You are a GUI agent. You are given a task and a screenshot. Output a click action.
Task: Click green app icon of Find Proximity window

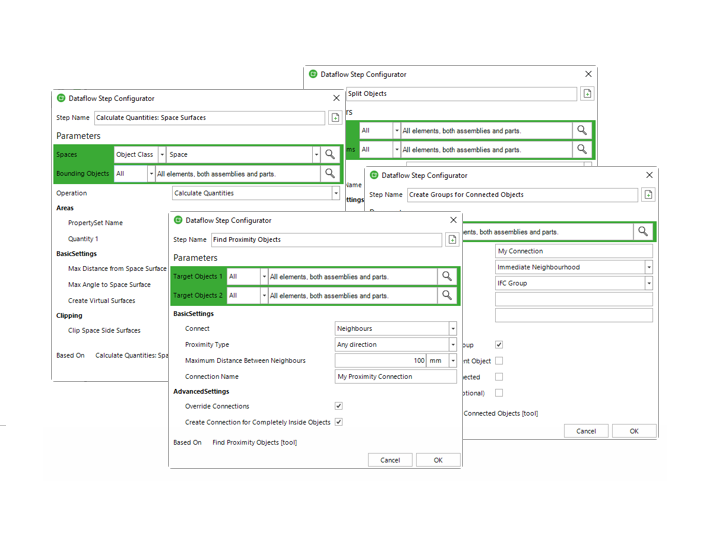(178, 220)
